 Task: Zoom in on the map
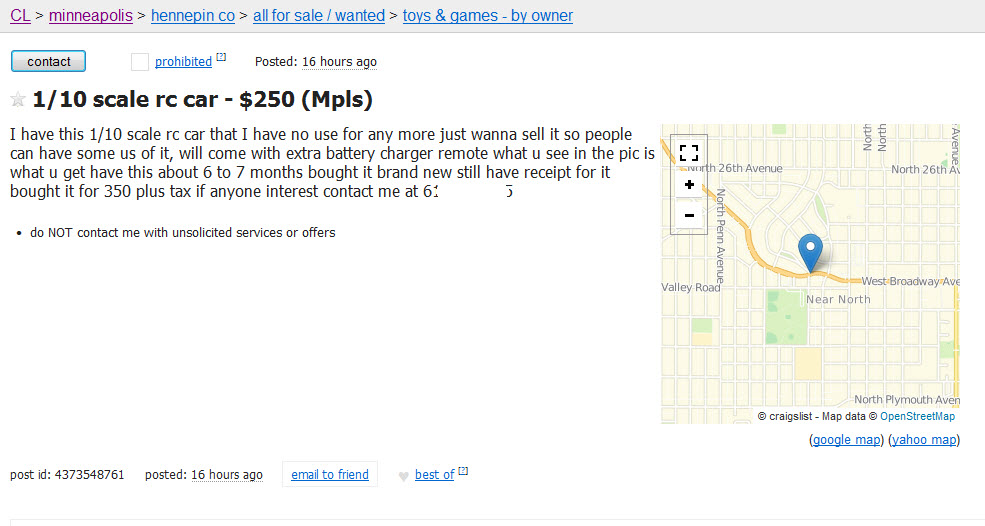pos(689,185)
